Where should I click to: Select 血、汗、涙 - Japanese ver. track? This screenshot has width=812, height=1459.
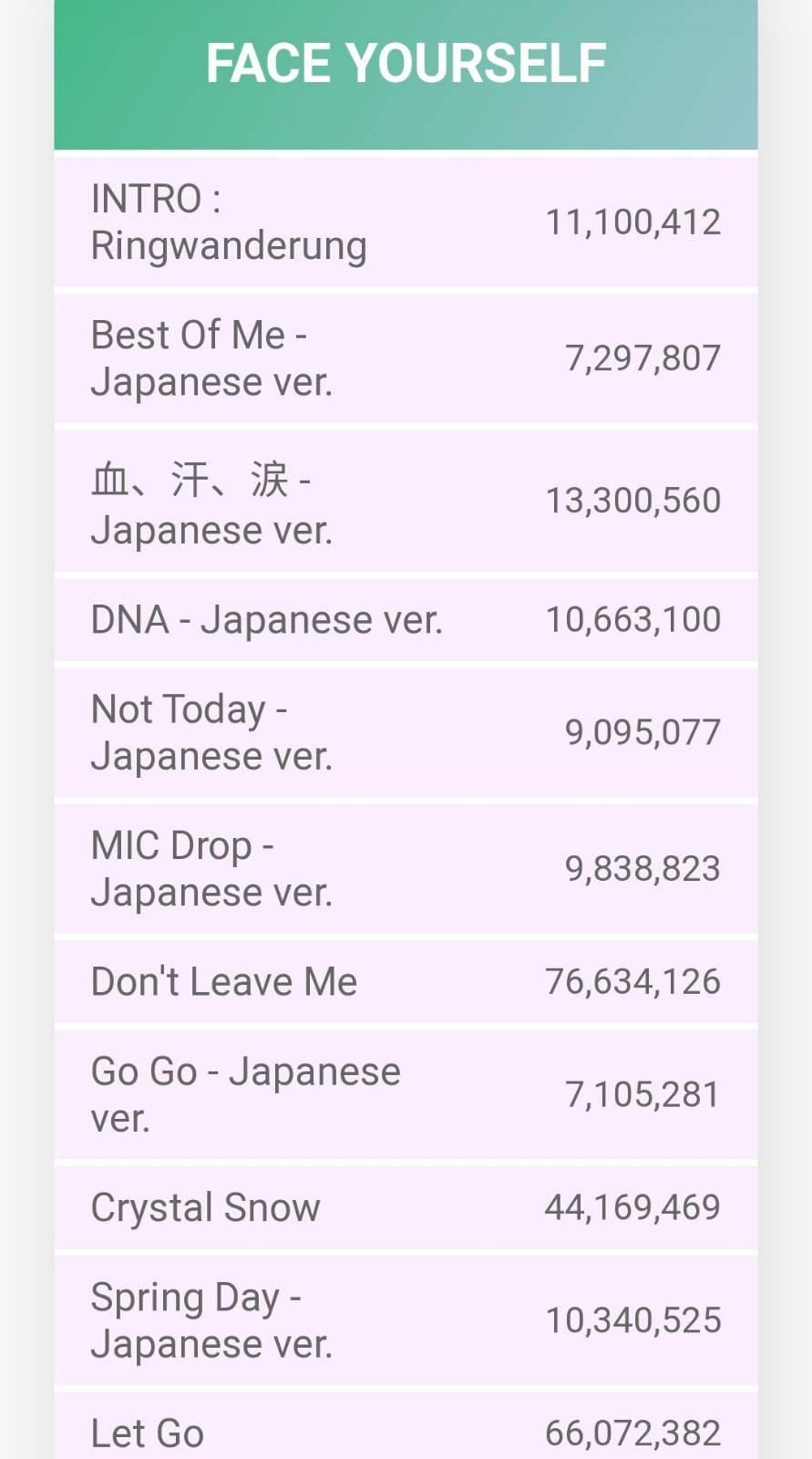(x=211, y=503)
